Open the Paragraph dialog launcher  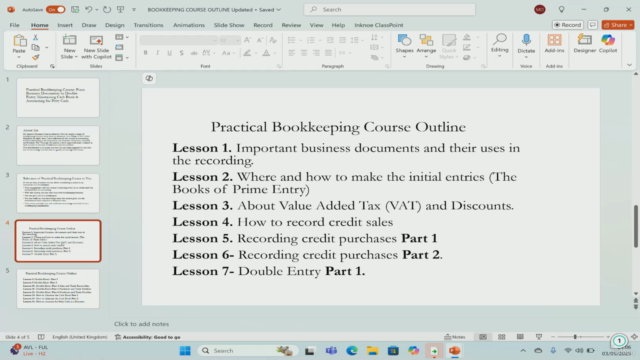[x=387, y=66]
